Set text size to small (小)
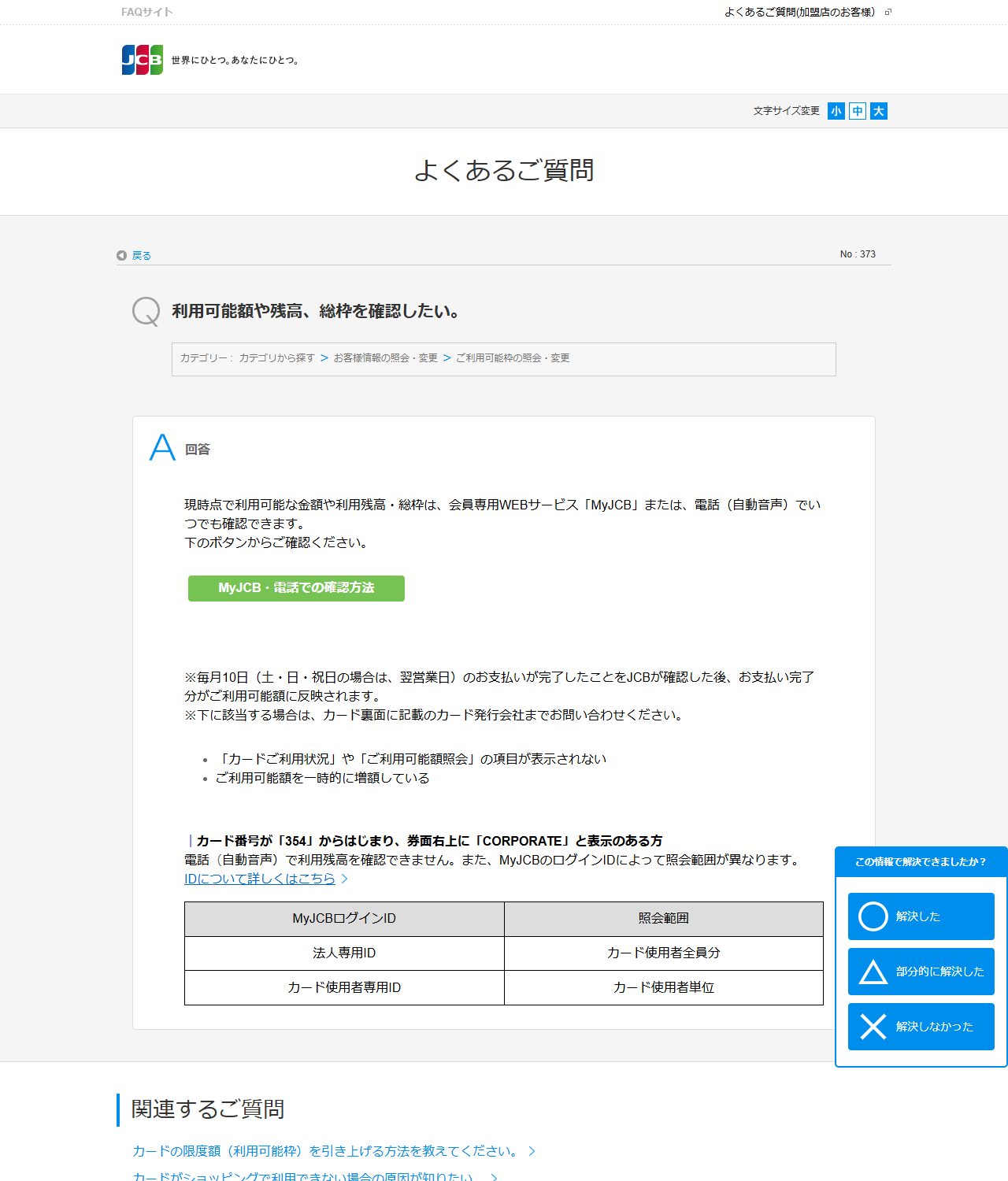This screenshot has height=1181, width=1008. point(836,111)
